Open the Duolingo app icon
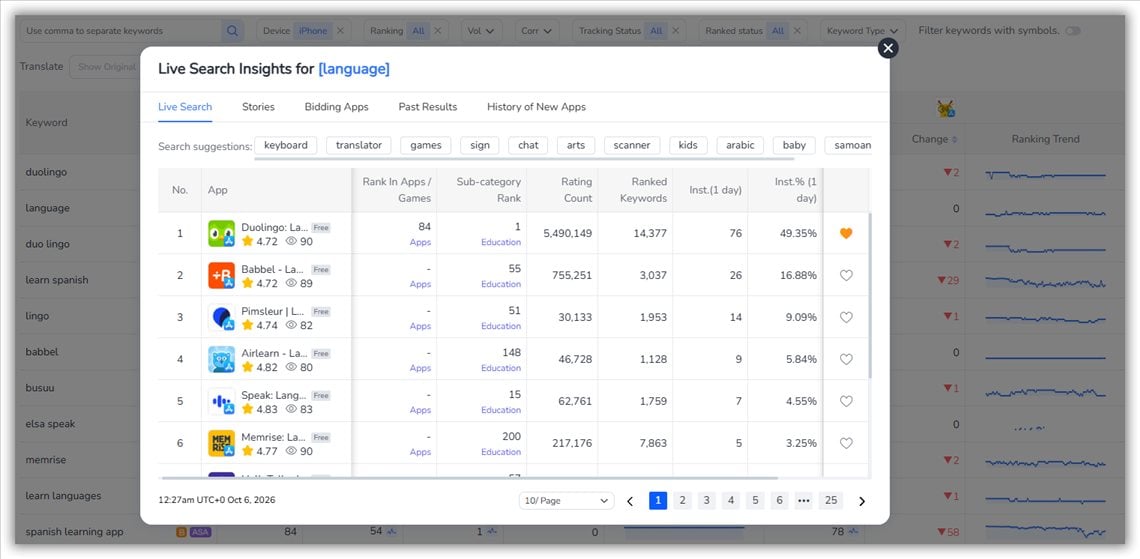The width and height of the screenshot is (1140, 559). pyautogui.click(x=221, y=233)
